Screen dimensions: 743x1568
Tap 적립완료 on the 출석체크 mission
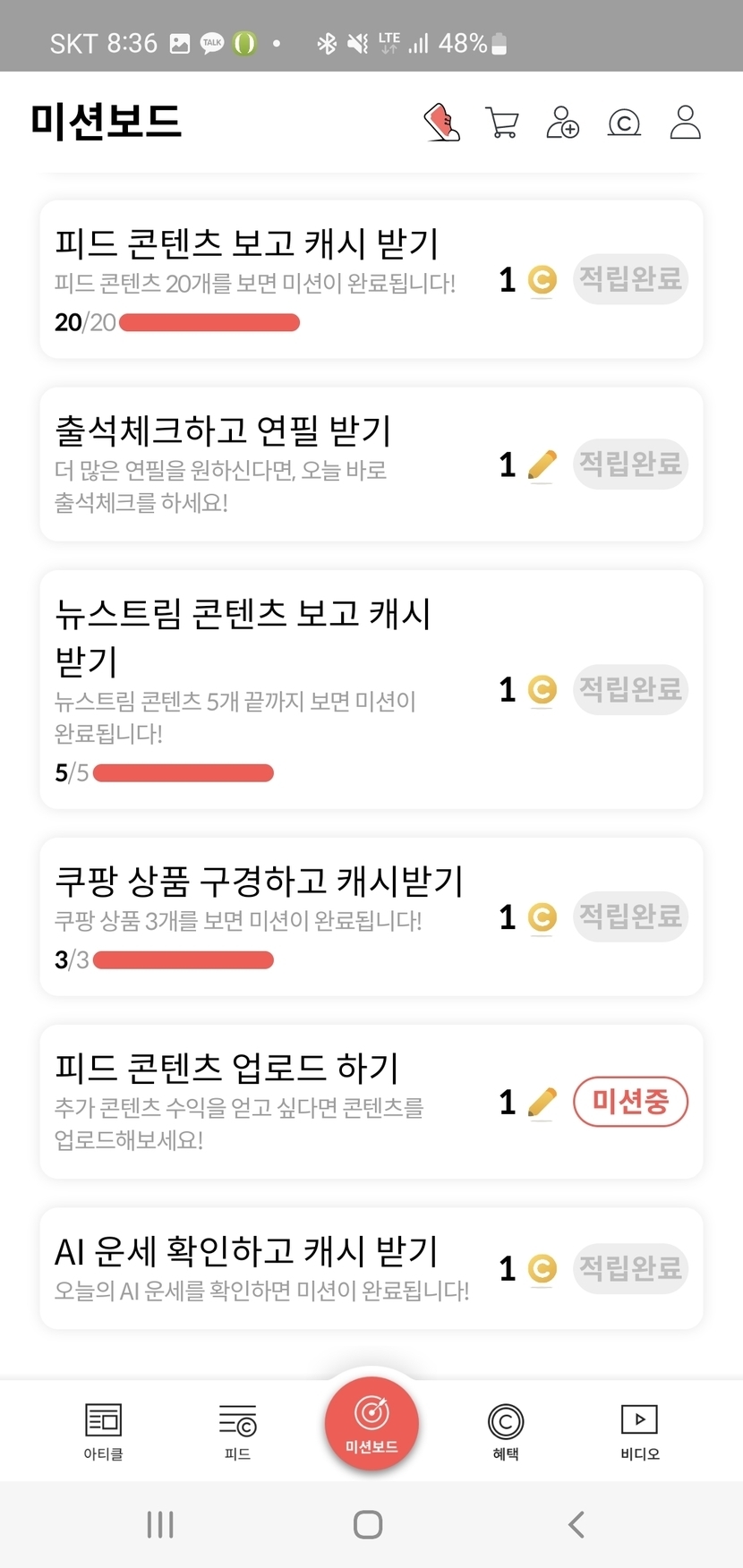click(630, 464)
